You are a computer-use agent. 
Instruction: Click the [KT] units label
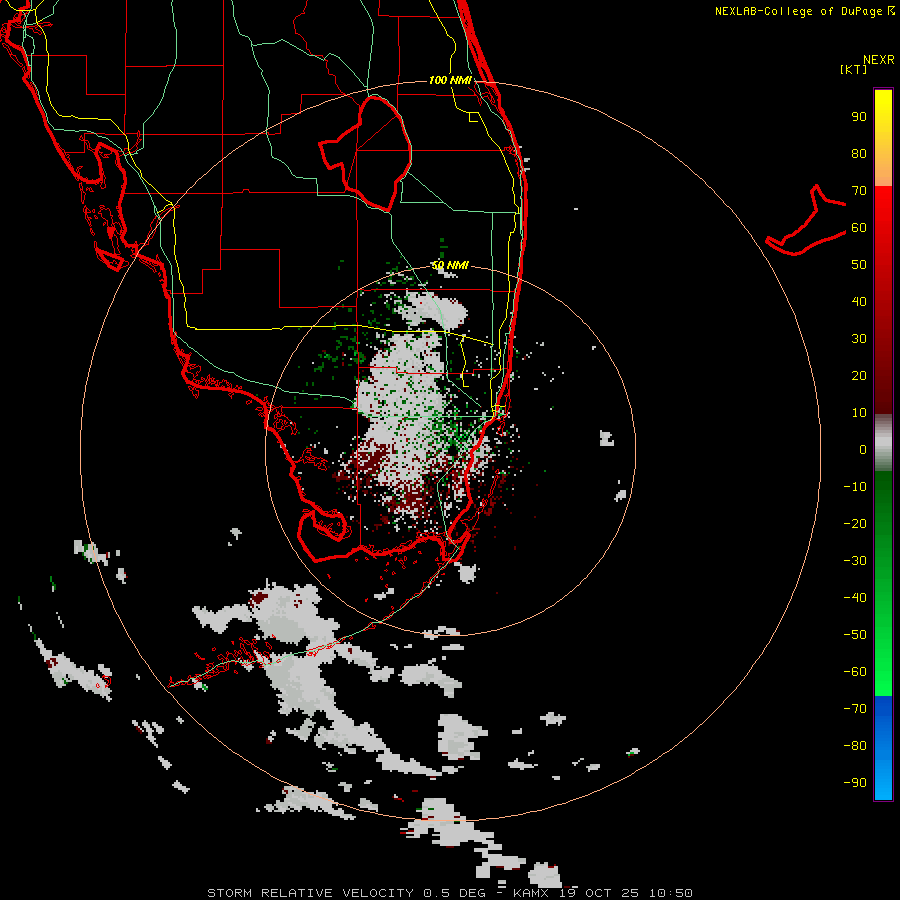[854, 69]
